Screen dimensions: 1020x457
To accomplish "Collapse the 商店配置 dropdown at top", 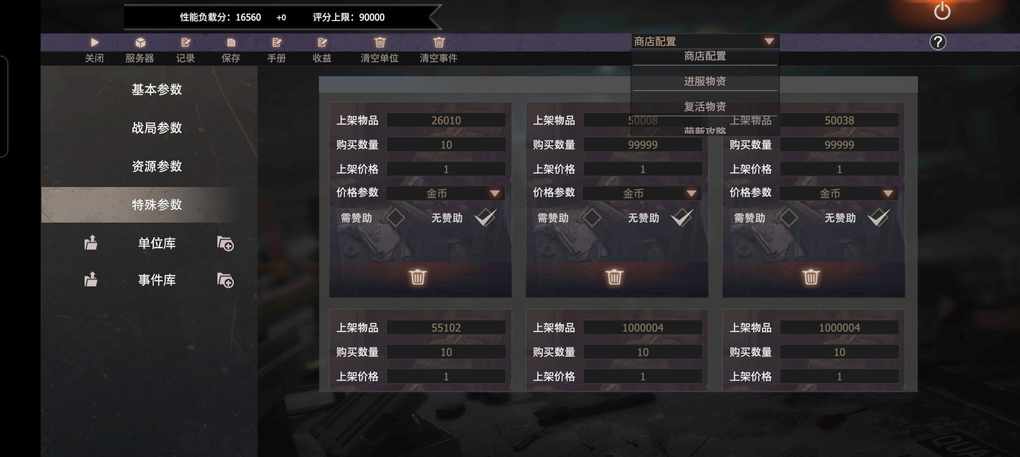I will [770, 42].
